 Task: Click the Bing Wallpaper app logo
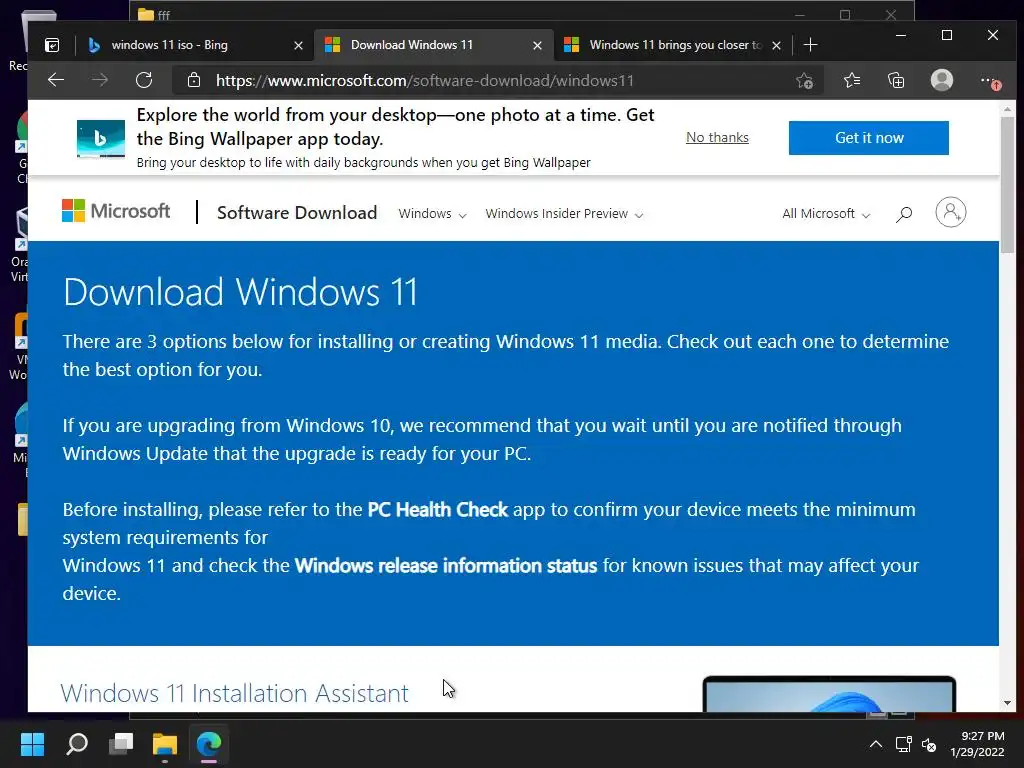[101, 138]
